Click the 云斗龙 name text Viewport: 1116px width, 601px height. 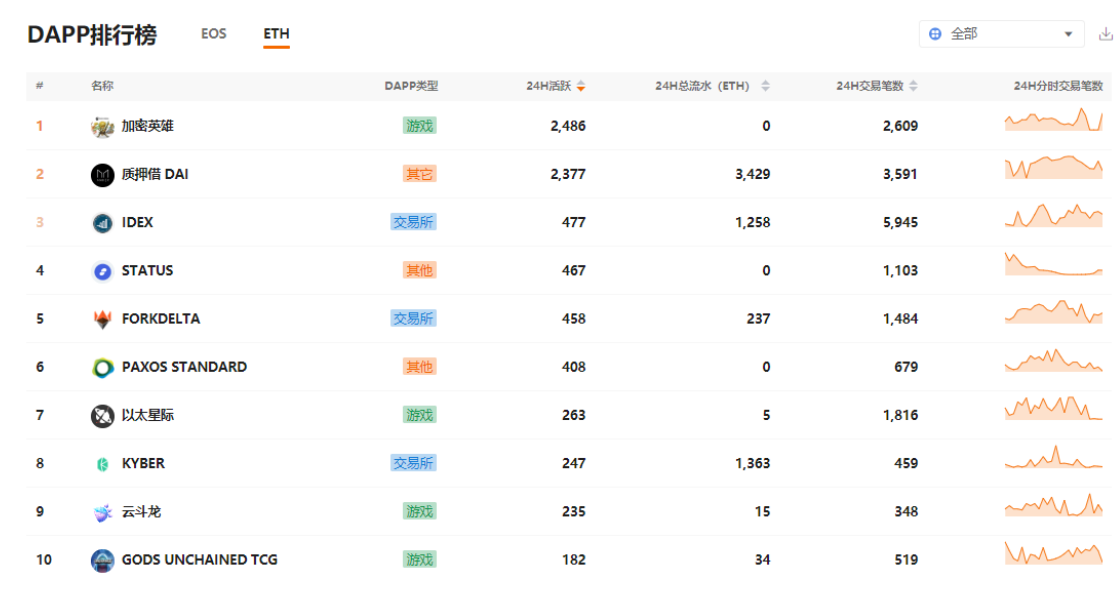[141, 511]
